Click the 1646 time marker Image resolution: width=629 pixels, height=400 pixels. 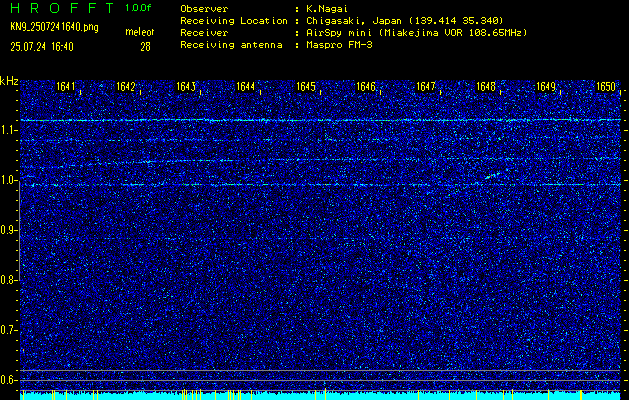(366, 87)
